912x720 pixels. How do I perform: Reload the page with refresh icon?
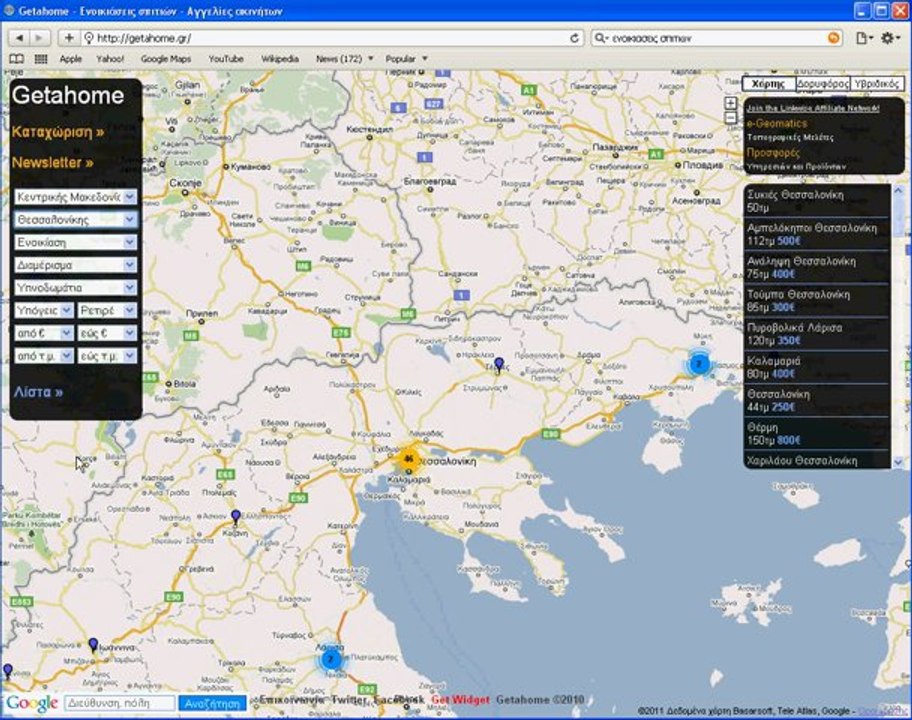[574, 38]
